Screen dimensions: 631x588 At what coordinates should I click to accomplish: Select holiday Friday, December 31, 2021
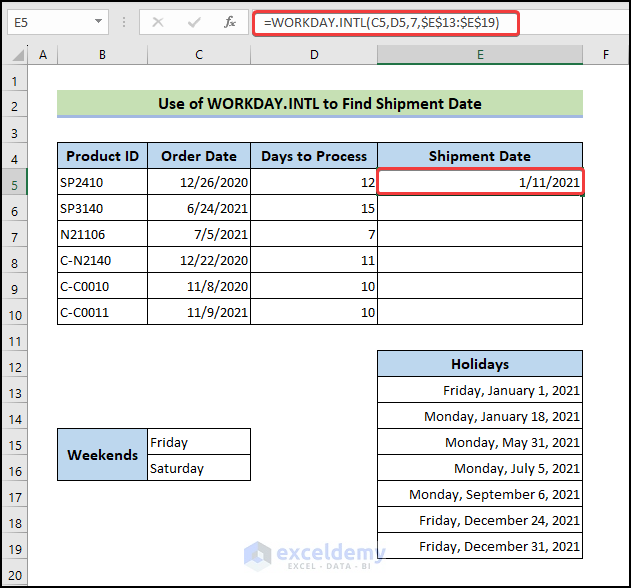480,546
